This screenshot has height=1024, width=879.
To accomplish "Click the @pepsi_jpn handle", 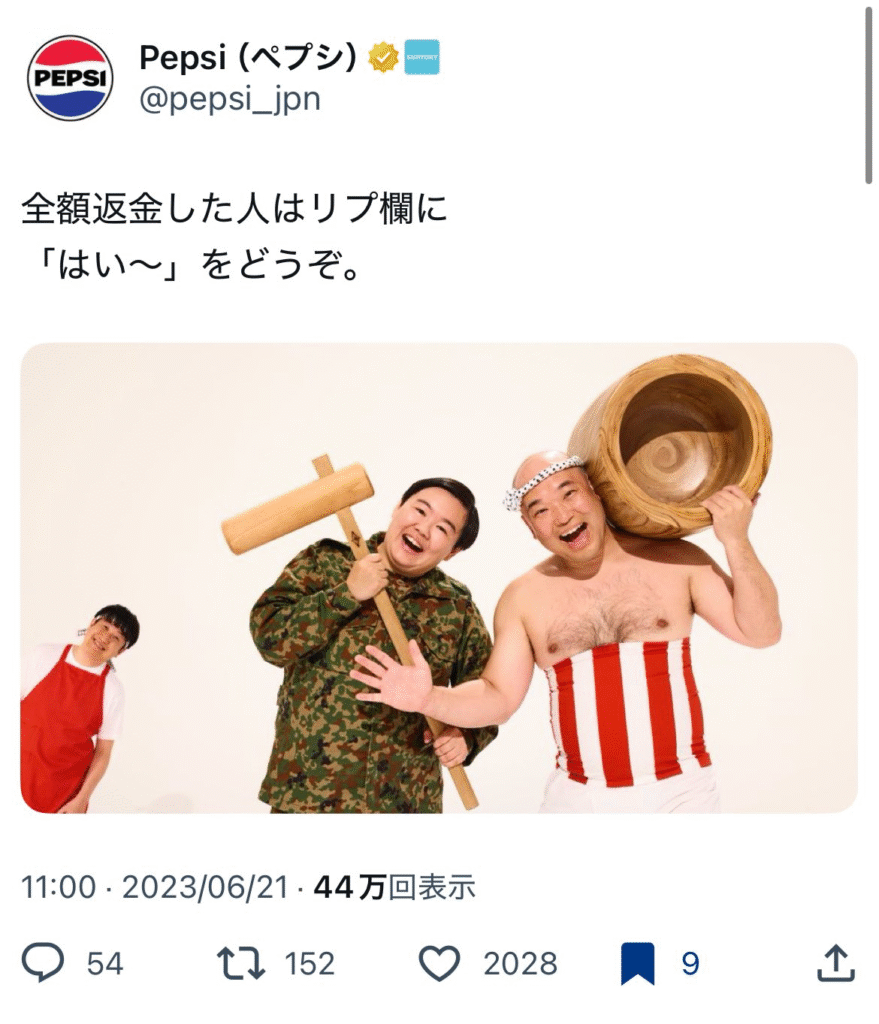I will pyautogui.click(x=230, y=99).
